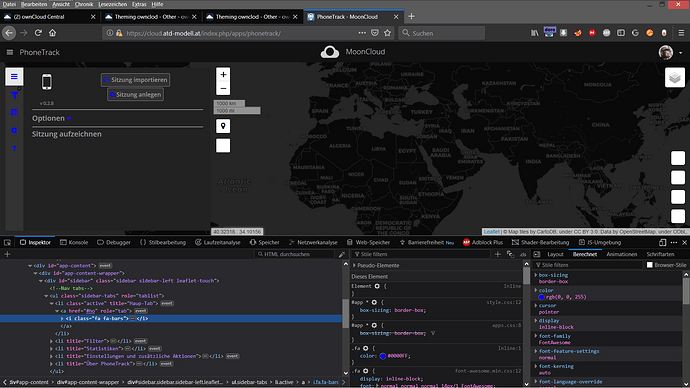Open the Netzwerkanalyse devtools tab

[x=313, y=242]
